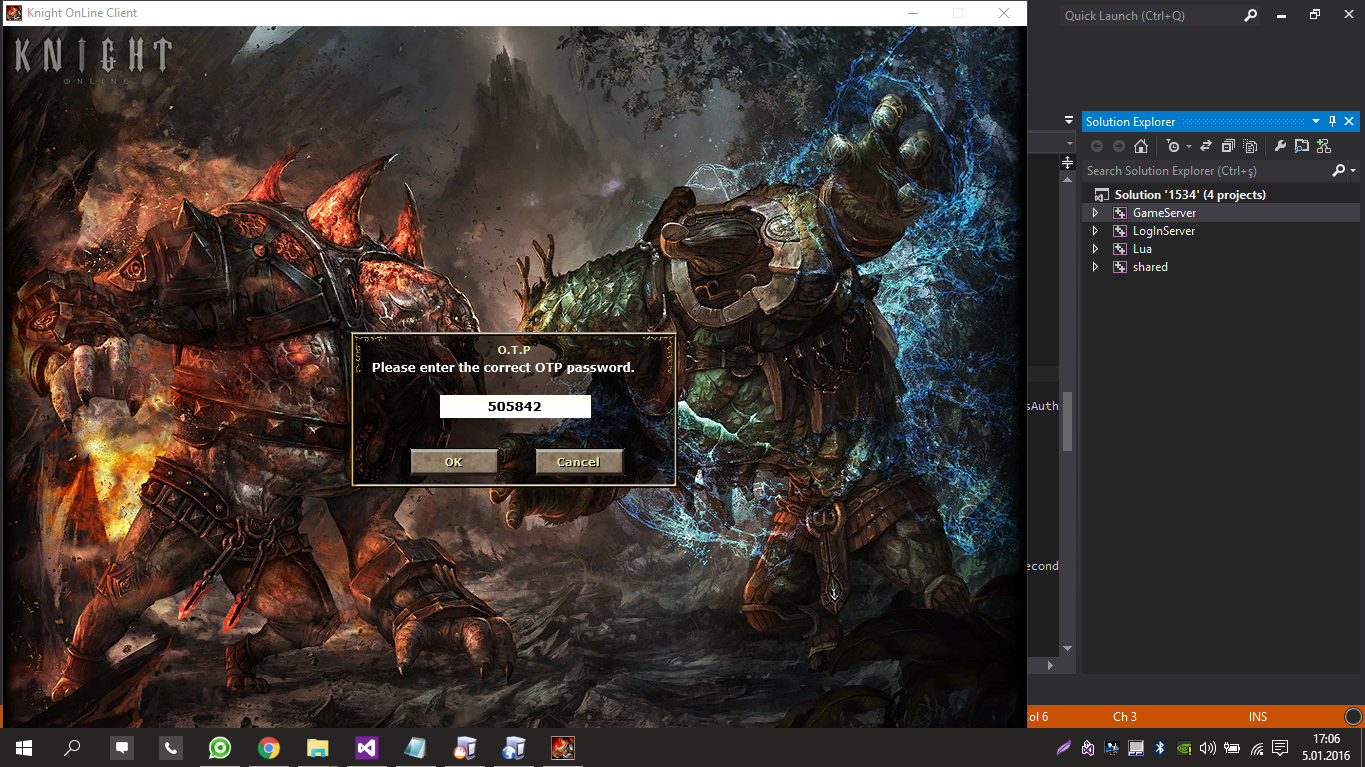Click the circular notification icon in status bar
This screenshot has width=1365, height=767.
[1353, 717]
